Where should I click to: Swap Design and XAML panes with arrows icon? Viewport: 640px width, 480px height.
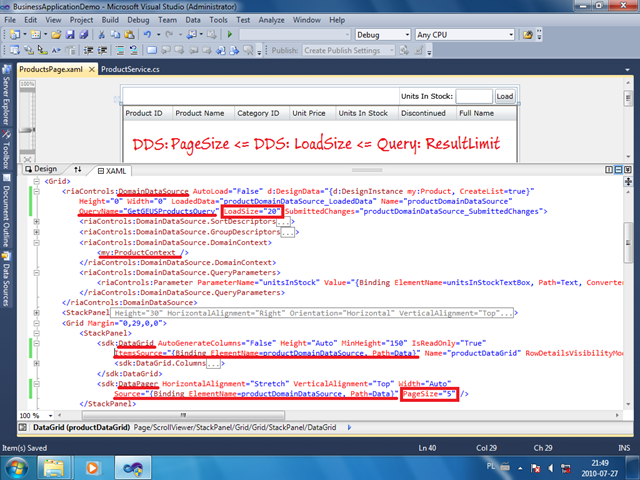coord(78,169)
